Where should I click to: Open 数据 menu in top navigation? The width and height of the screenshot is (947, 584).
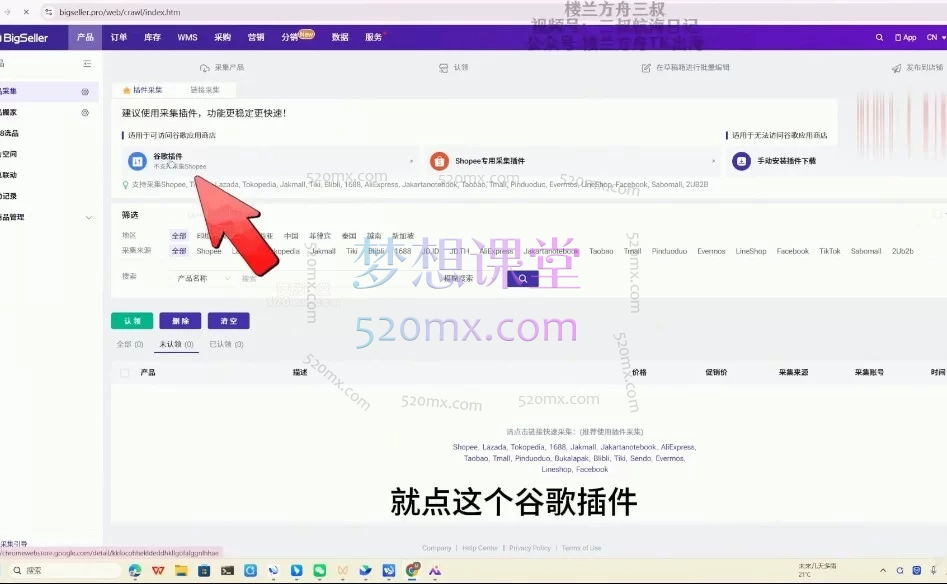[340, 37]
